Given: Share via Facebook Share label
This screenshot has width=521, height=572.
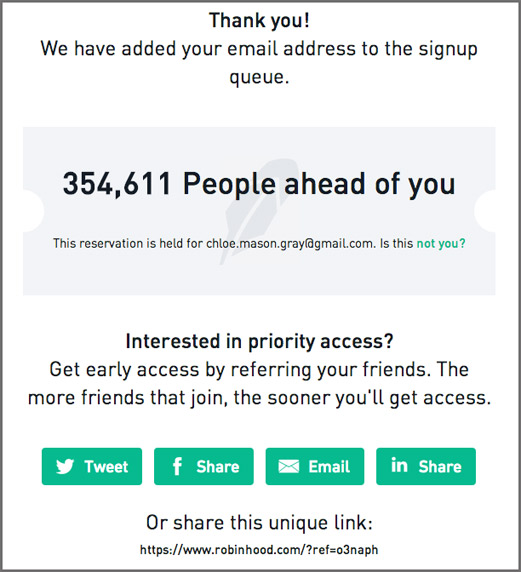Looking at the screenshot, I should point(218,467).
